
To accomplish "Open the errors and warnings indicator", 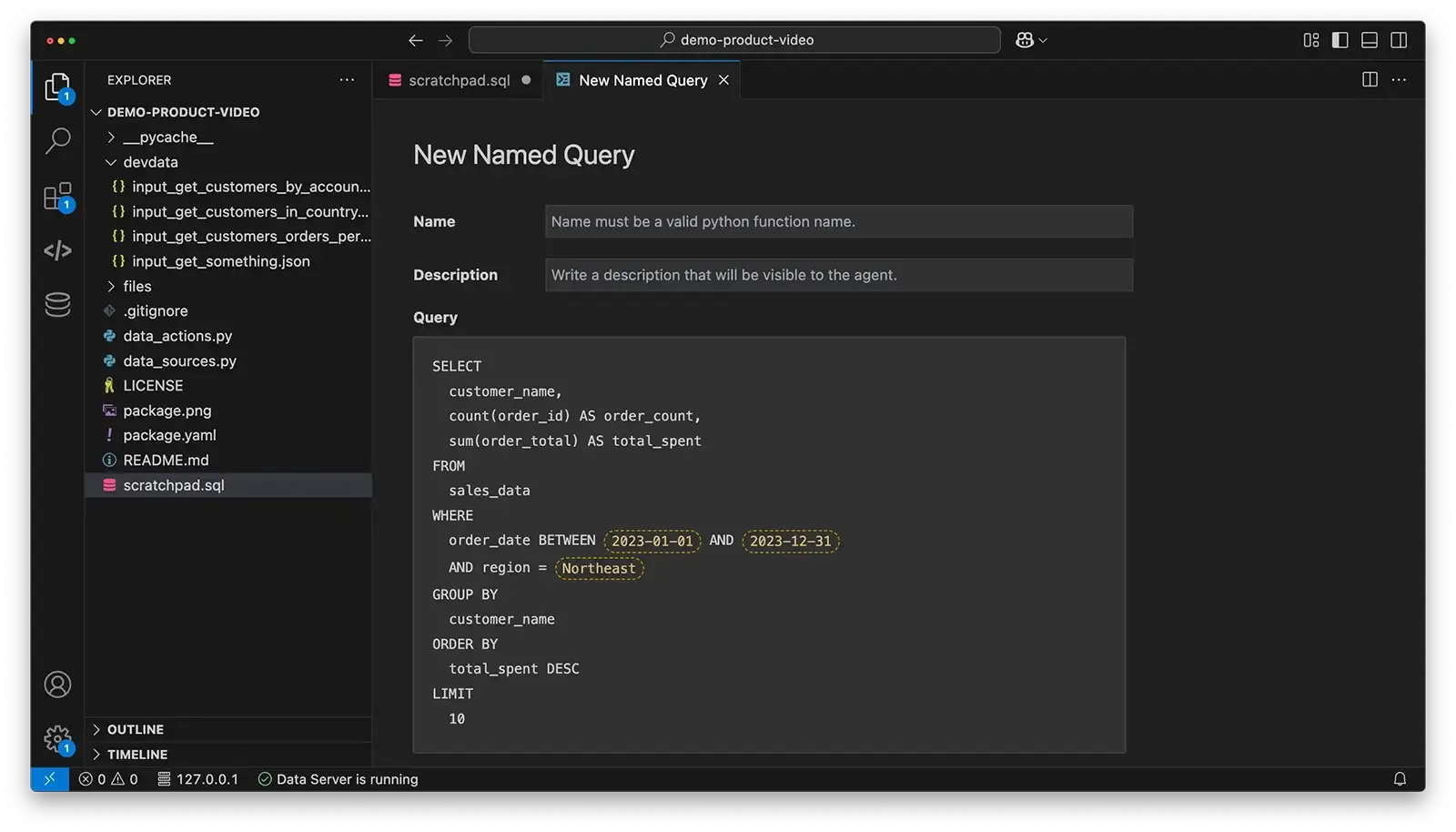I will [x=108, y=779].
